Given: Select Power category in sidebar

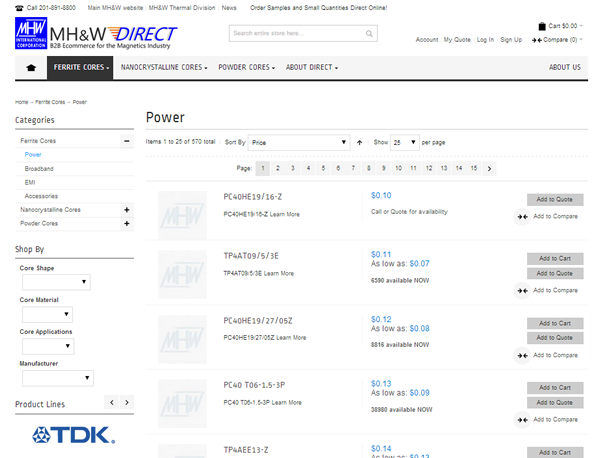Looking at the screenshot, I should pos(33,155).
